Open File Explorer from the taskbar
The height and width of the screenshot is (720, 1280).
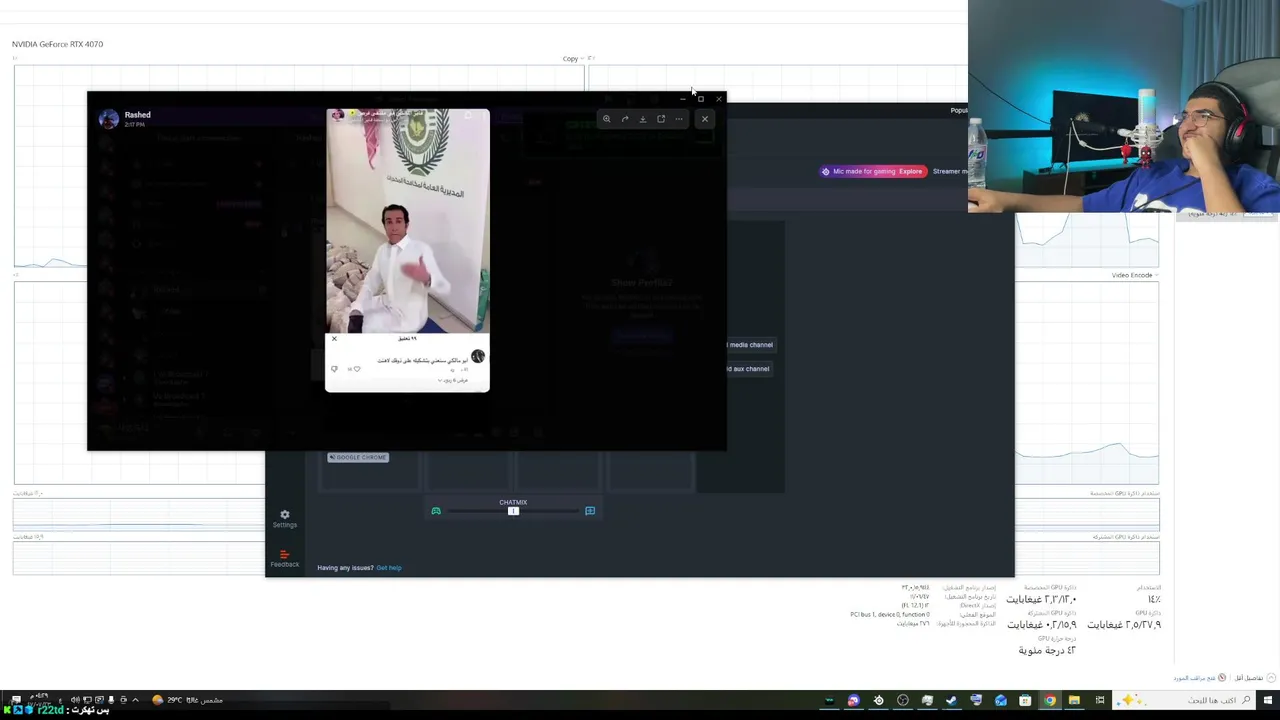click(1074, 700)
